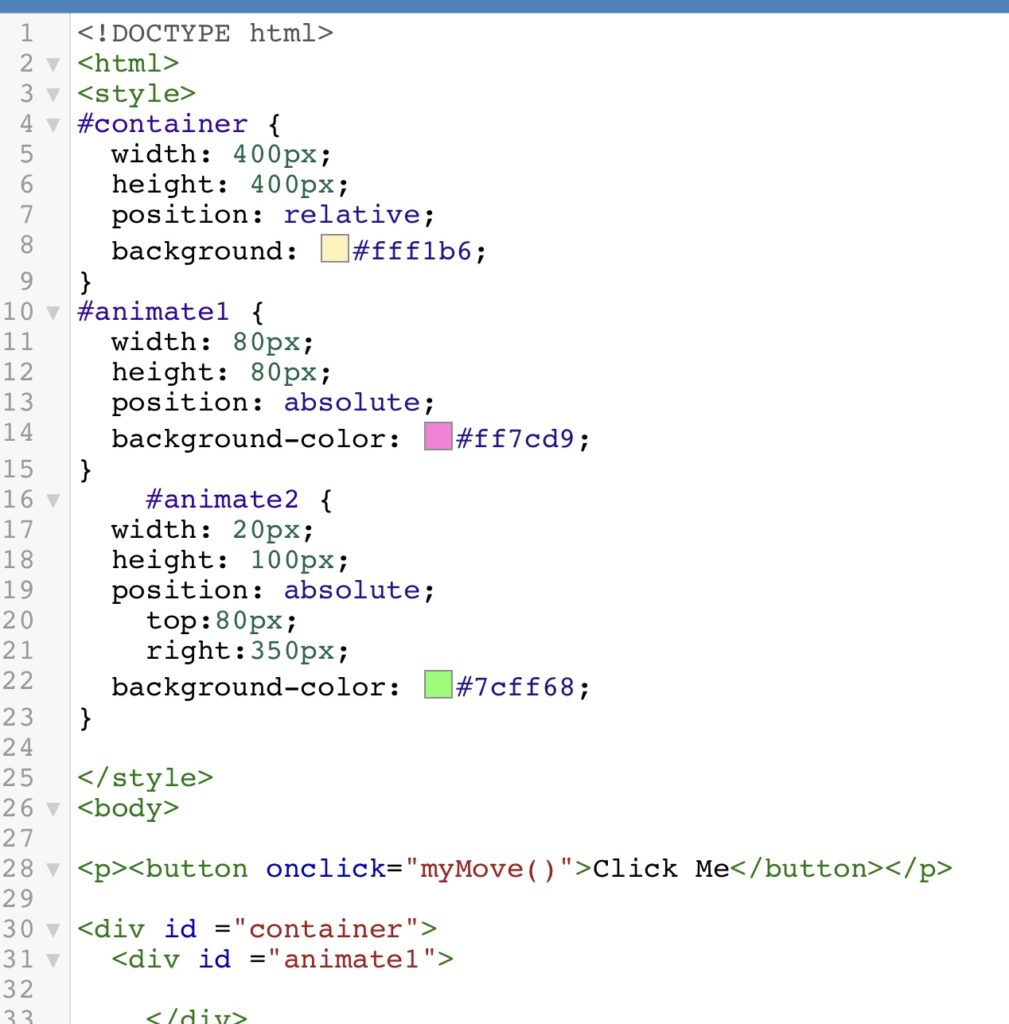The height and width of the screenshot is (1024, 1009).
Task: Click the opening <html> tag on line 2
Action: tap(128, 63)
